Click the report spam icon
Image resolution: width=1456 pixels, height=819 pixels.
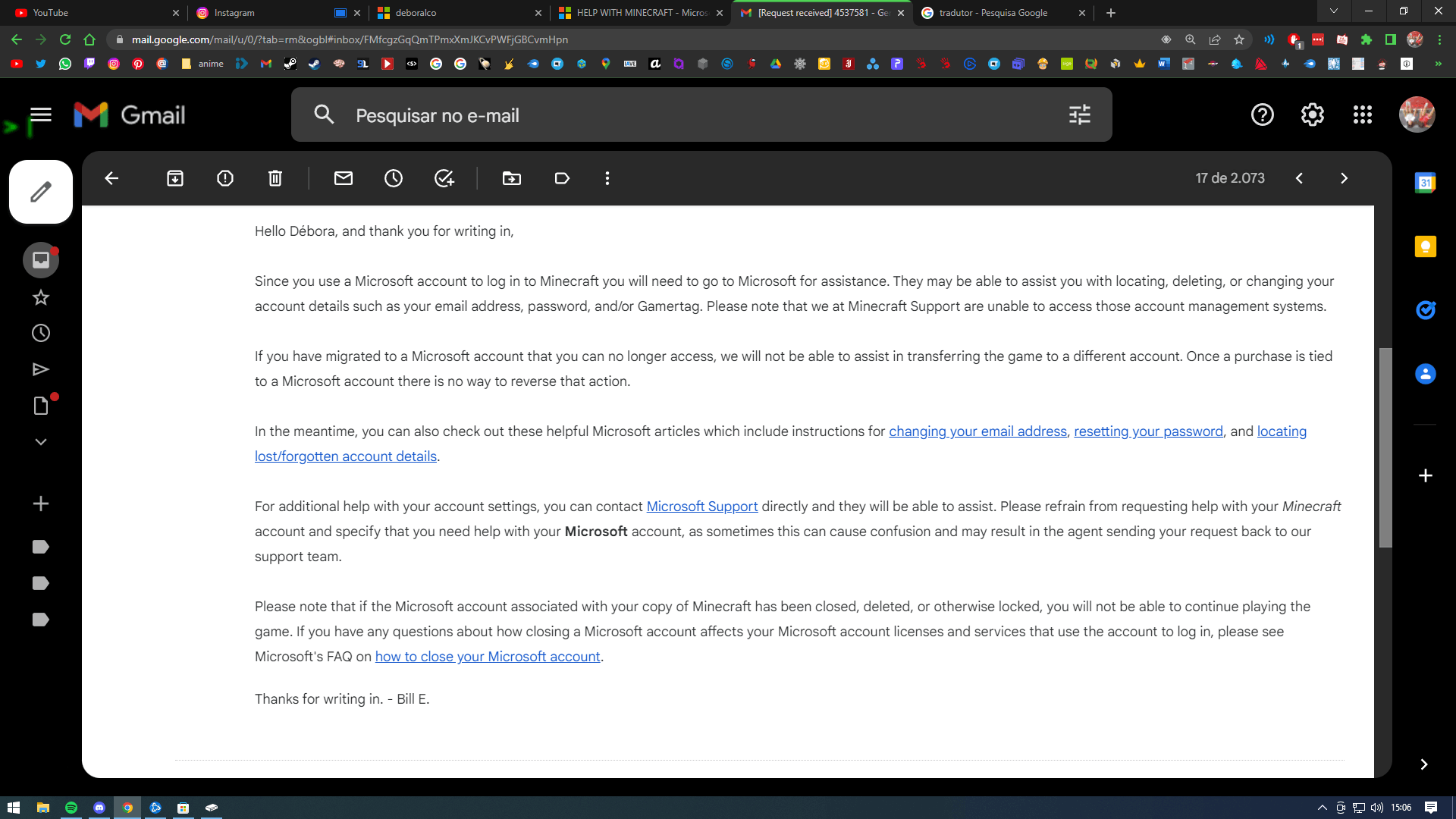pyautogui.click(x=225, y=178)
